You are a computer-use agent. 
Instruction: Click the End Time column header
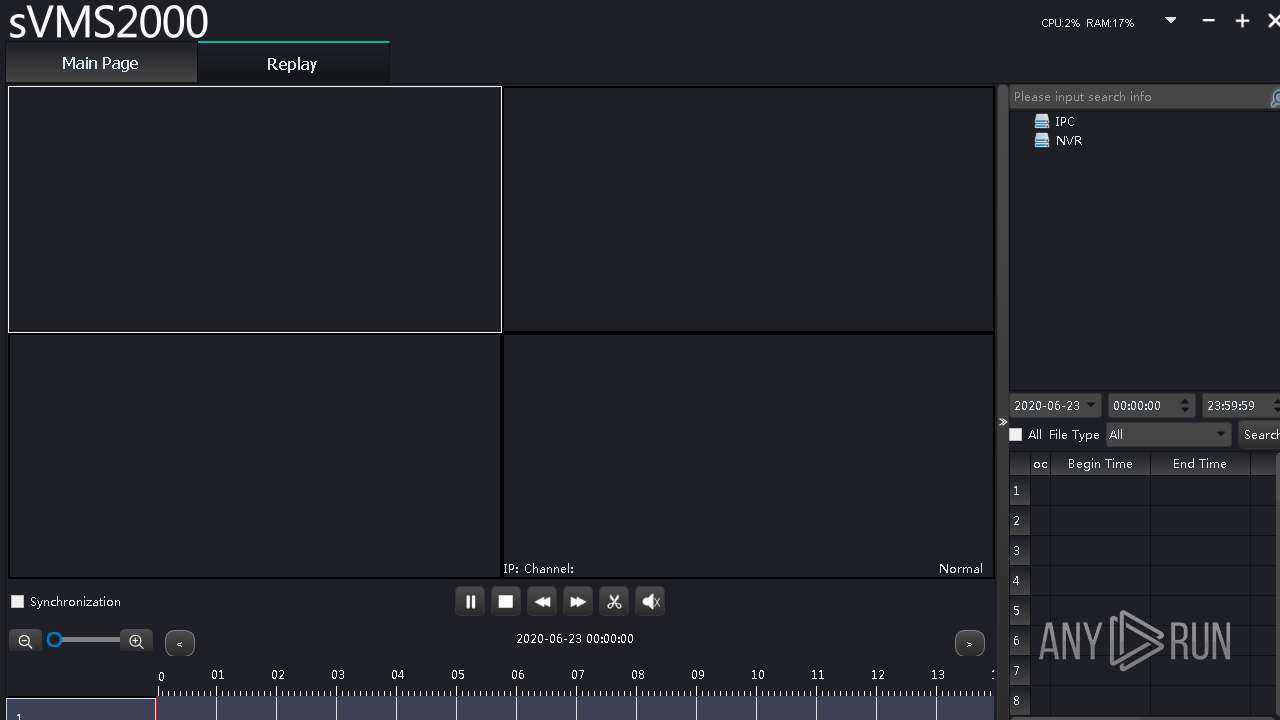coord(1200,464)
